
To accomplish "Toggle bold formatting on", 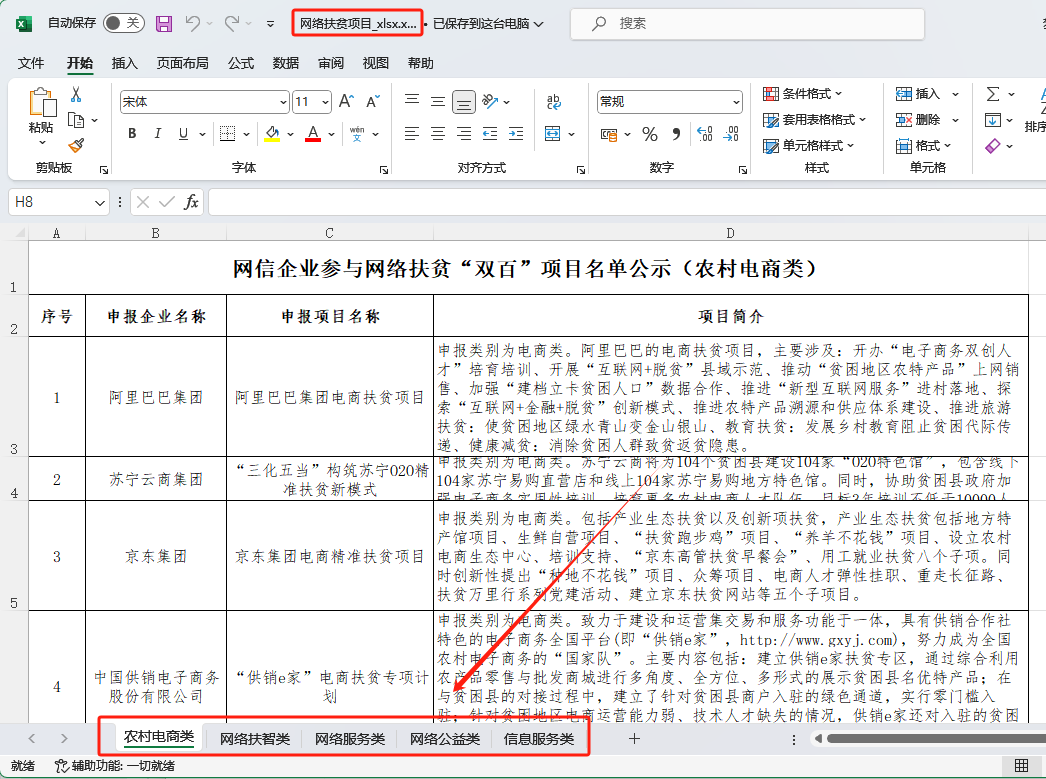I will click(x=132, y=133).
